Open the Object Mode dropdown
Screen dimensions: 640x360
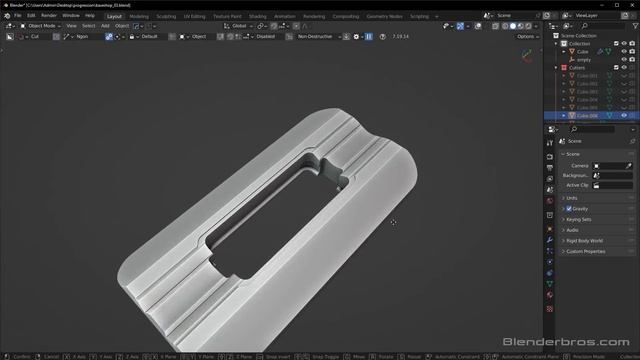click(40, 26)
